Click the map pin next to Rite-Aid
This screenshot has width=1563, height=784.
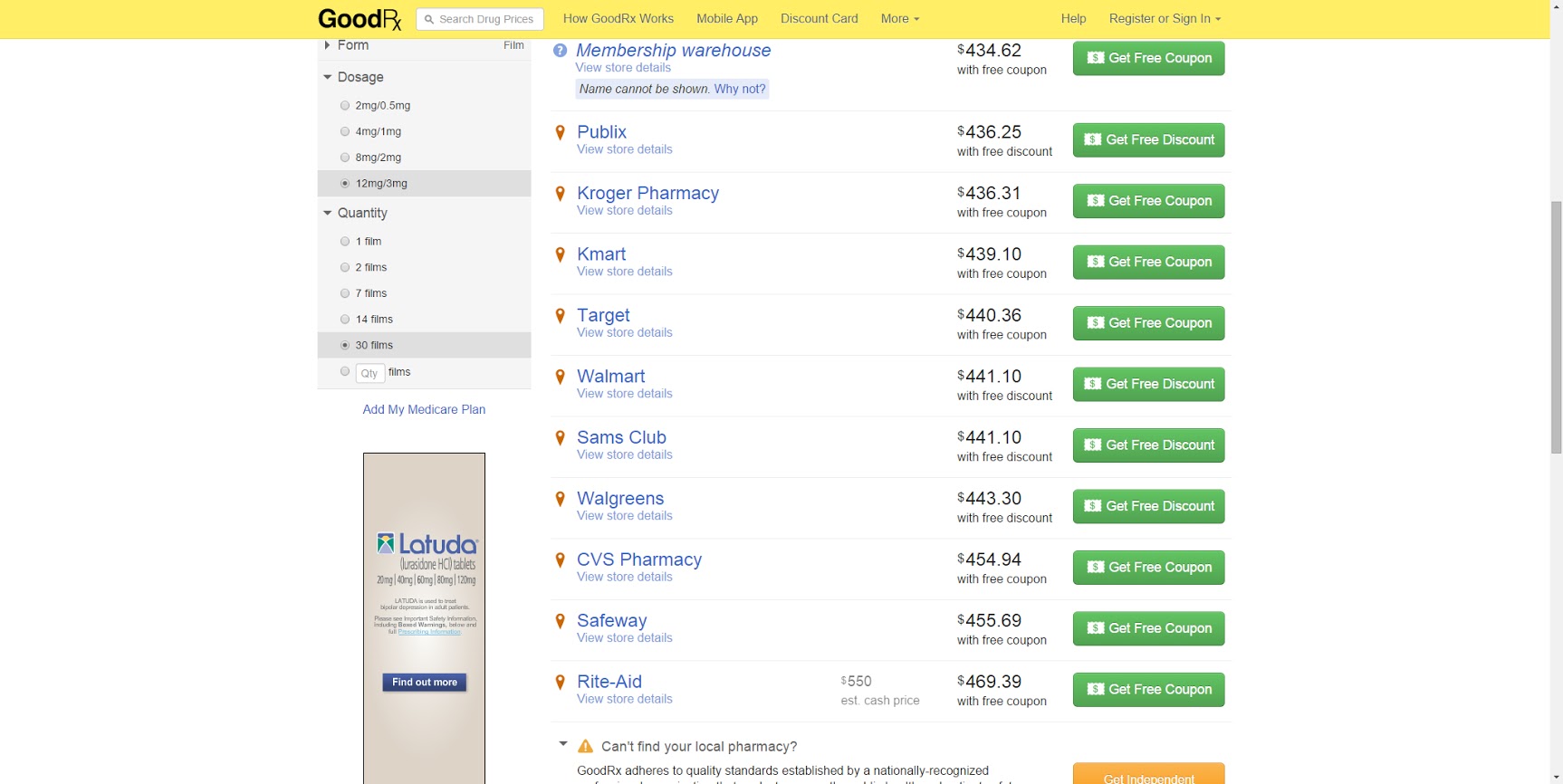click(560, 683)
